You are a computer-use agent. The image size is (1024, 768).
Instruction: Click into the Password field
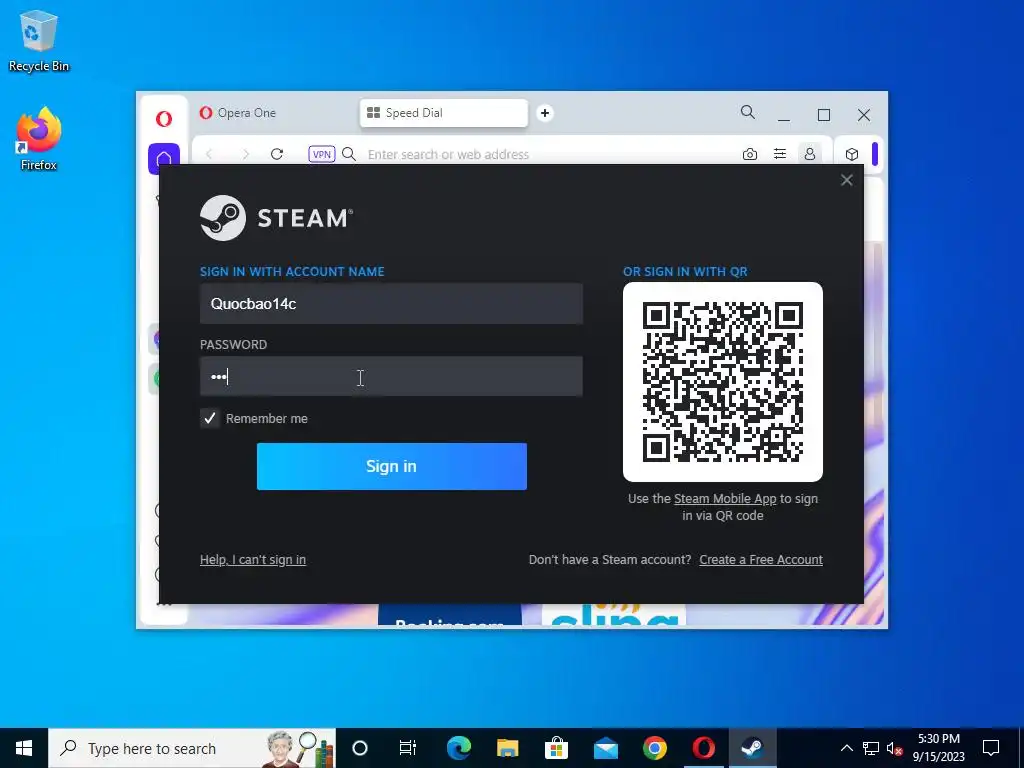(391, 376)
